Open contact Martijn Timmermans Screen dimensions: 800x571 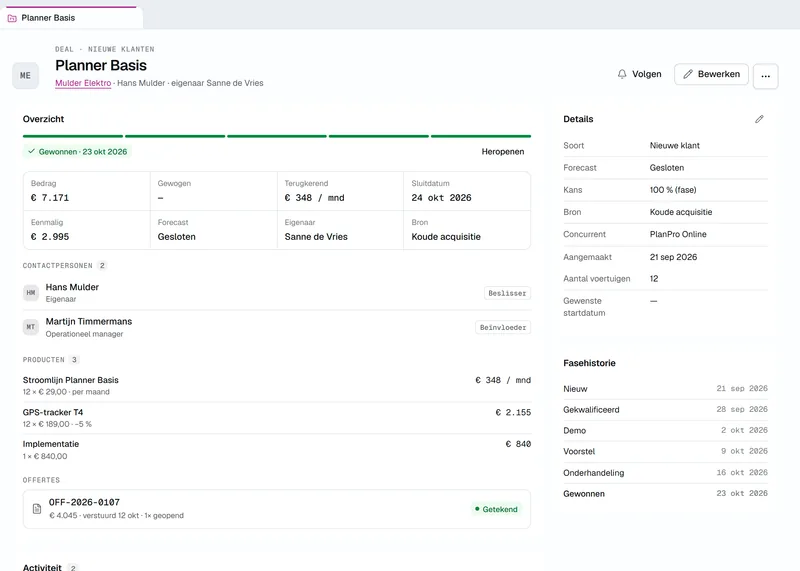[89, 321]
